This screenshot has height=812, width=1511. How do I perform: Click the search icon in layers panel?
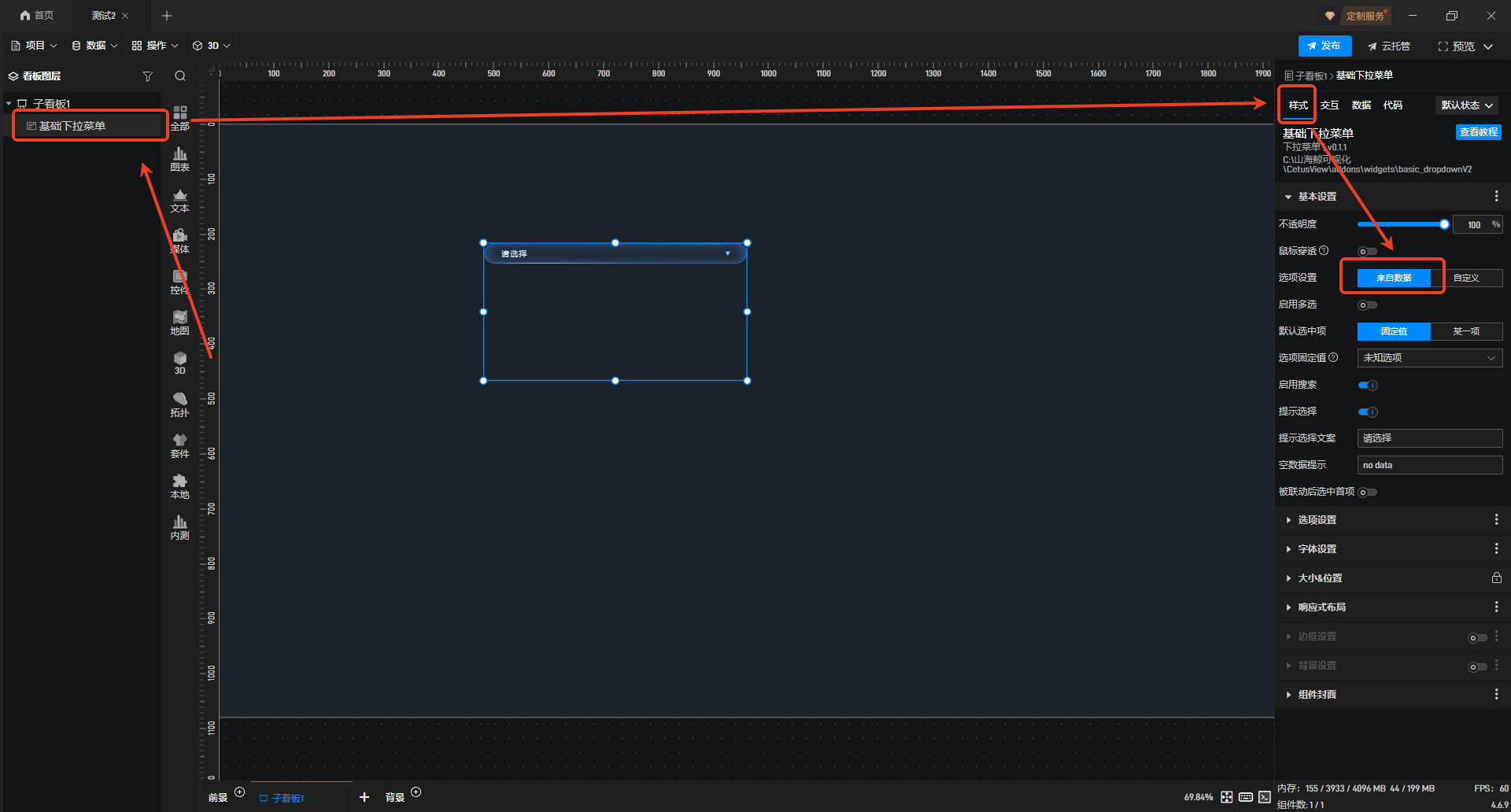180,76
